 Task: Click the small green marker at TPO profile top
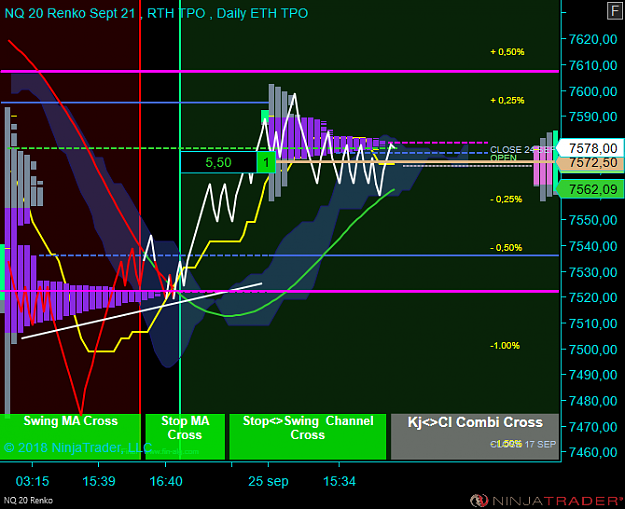pyautogui.click(x=265, y=117)
